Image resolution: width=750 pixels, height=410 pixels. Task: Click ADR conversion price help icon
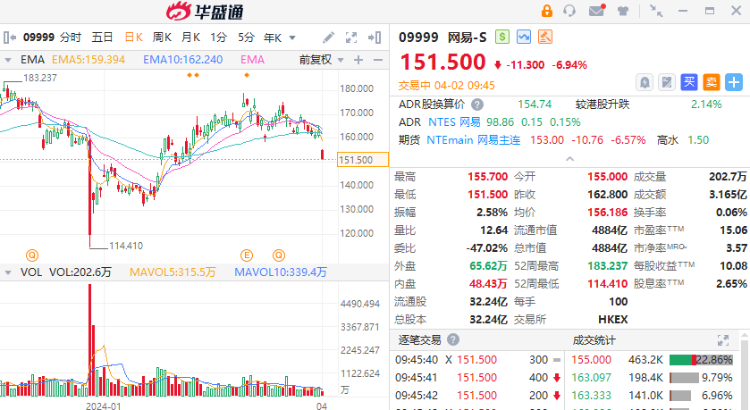pyautogui.click(x=477, y=104)
